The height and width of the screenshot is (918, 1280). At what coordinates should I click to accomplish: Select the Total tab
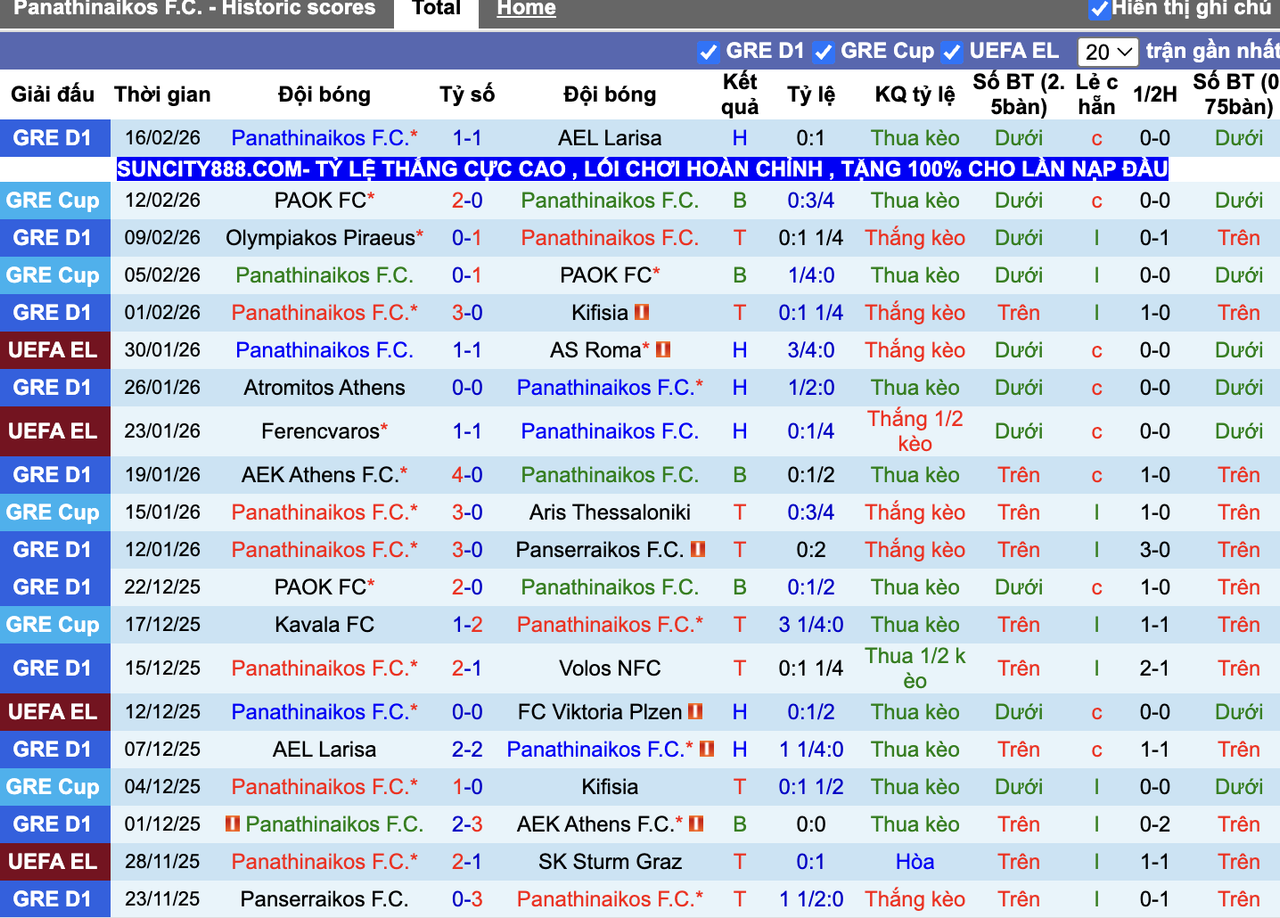pos(436,9)
